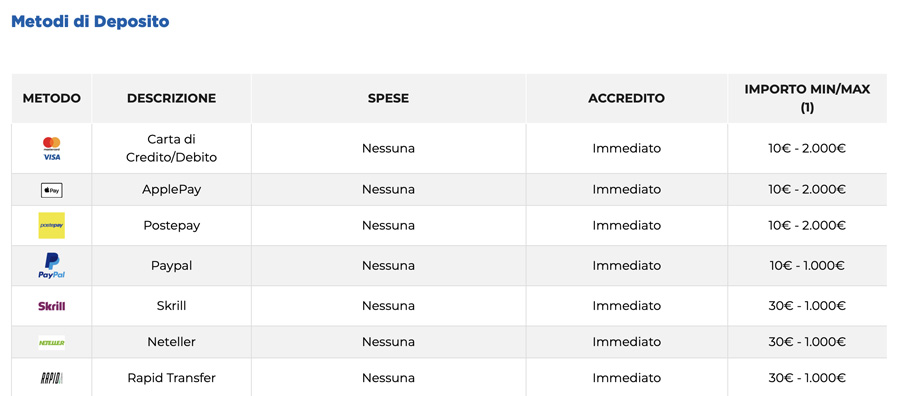Viewport: 900px width, 396px height.
Task: Select the Carta di Credito/Debito description
Action: 172,149
